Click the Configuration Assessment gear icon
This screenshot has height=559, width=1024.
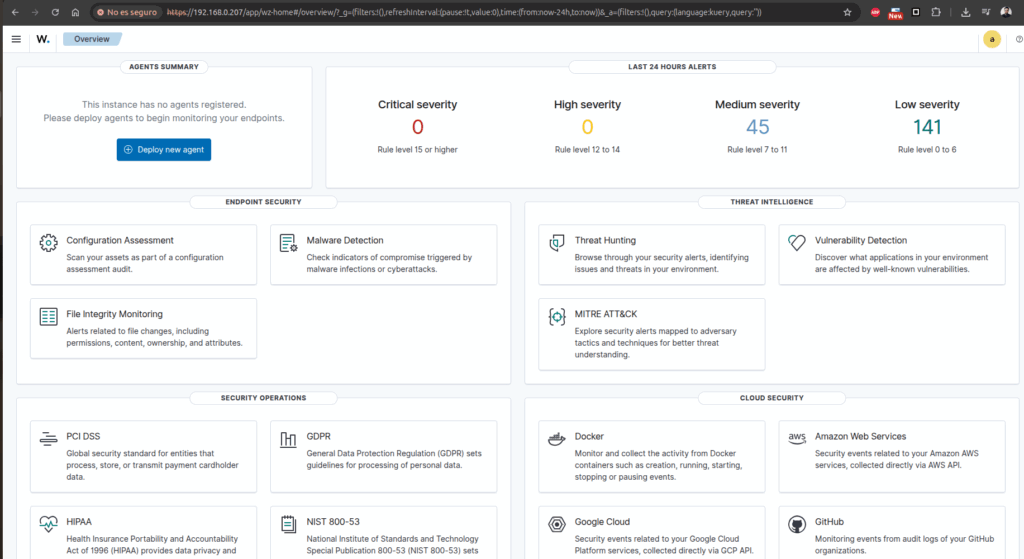pyautogui.click(x=48, y=242)
